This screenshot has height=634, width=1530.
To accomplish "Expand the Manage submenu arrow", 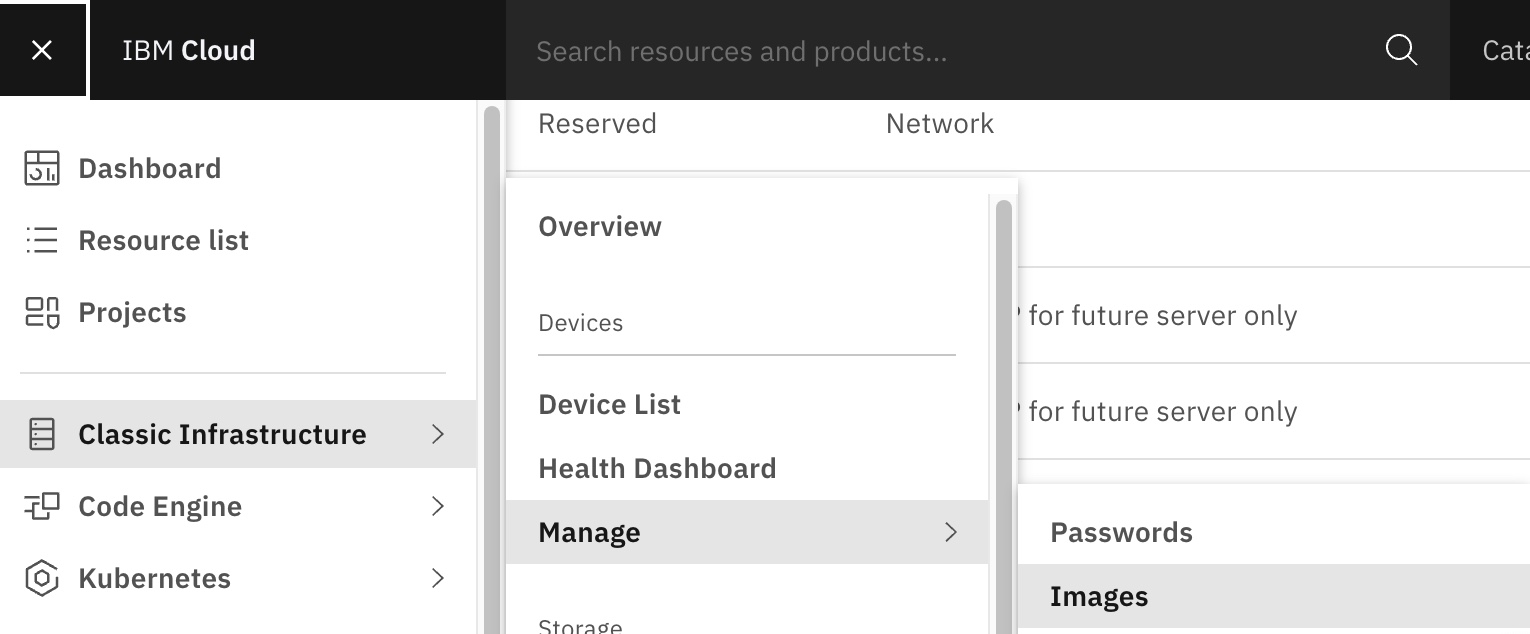I will coord(951,532).
